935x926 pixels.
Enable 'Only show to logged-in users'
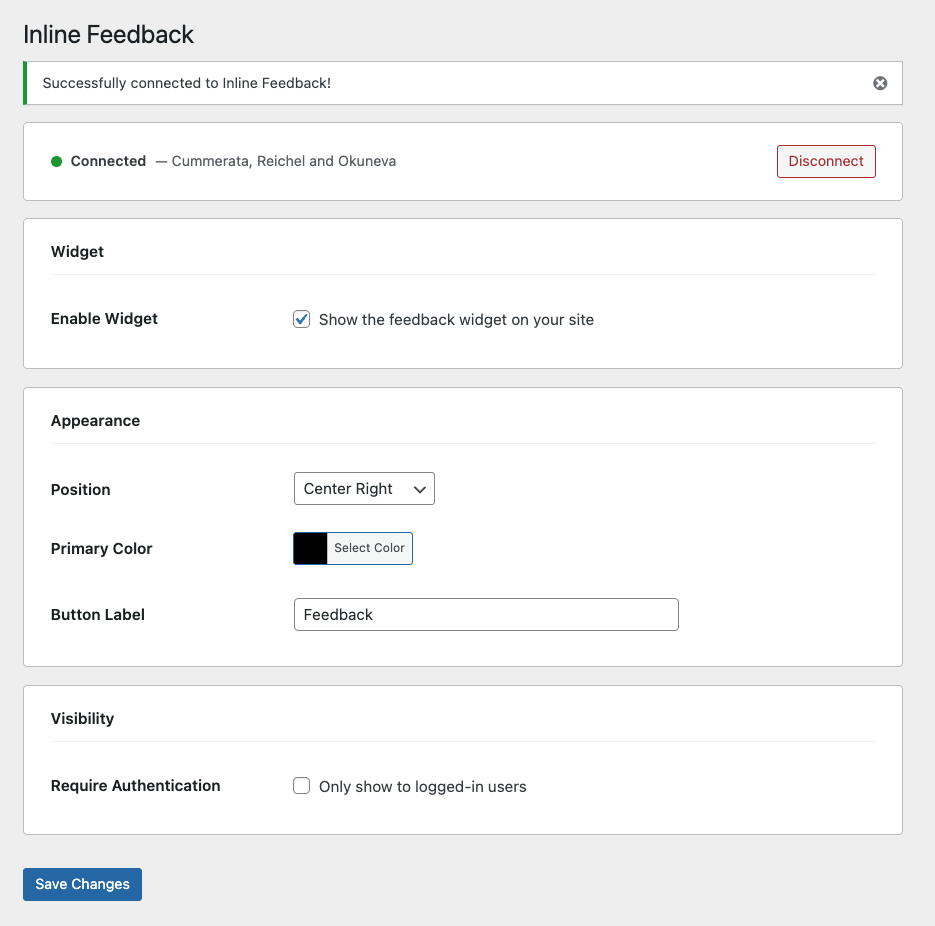coord(301,786)
